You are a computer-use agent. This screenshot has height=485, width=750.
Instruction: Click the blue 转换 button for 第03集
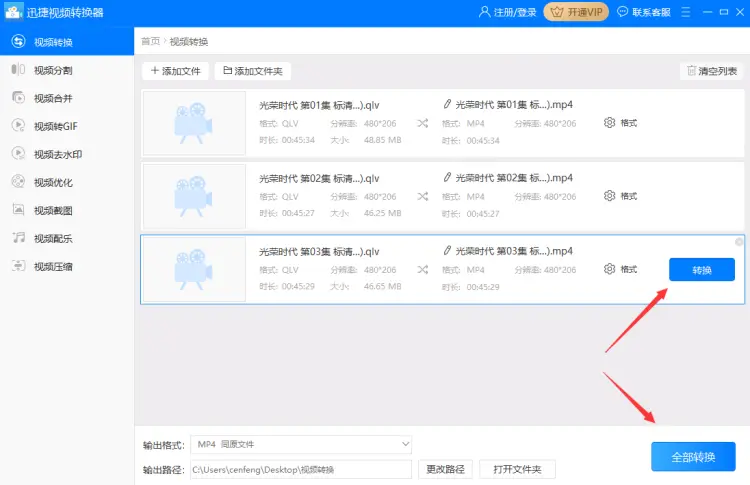pyautogui.click(x=702, y=270)
